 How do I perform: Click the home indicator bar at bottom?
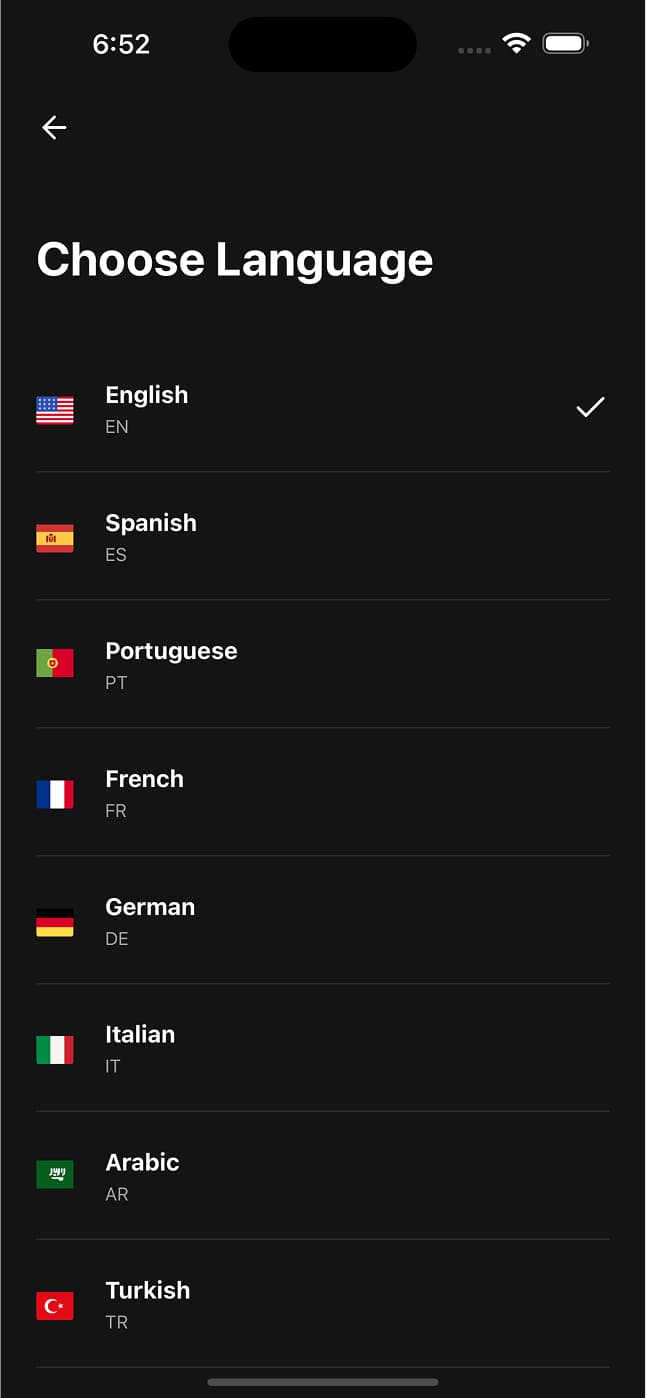322,1380
